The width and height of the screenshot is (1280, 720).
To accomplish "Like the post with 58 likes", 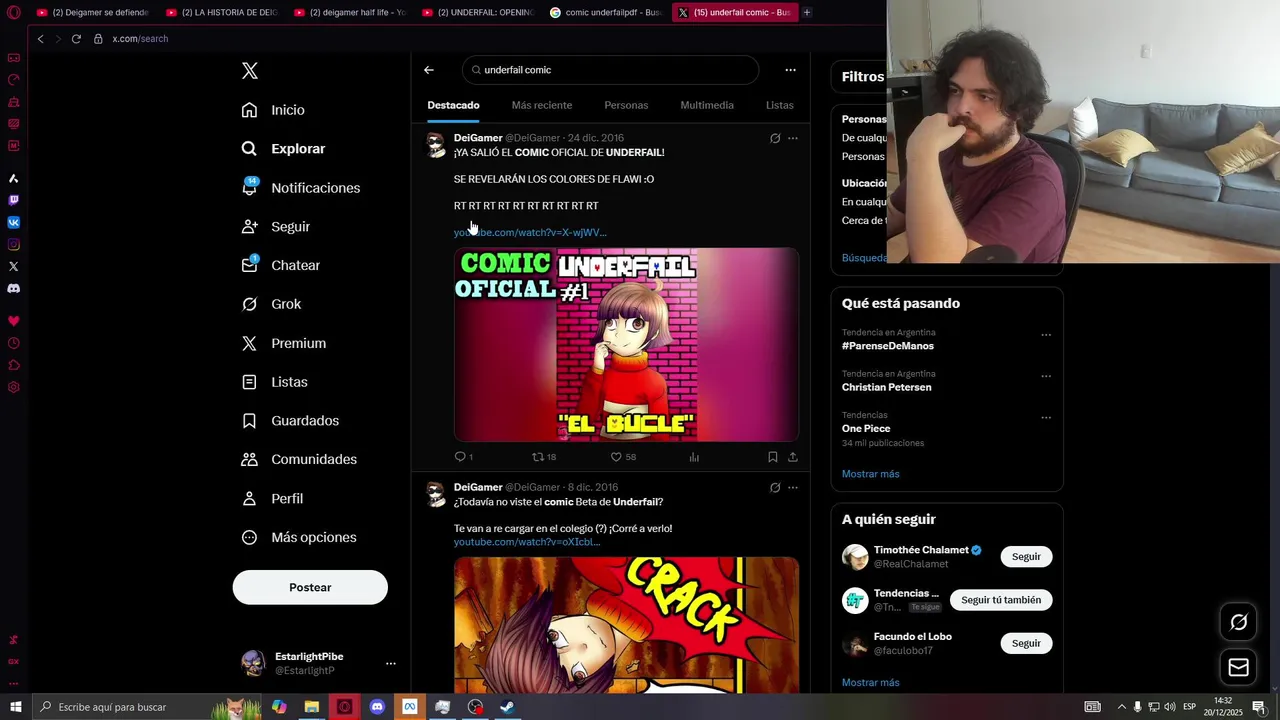I will pos(623,457).
